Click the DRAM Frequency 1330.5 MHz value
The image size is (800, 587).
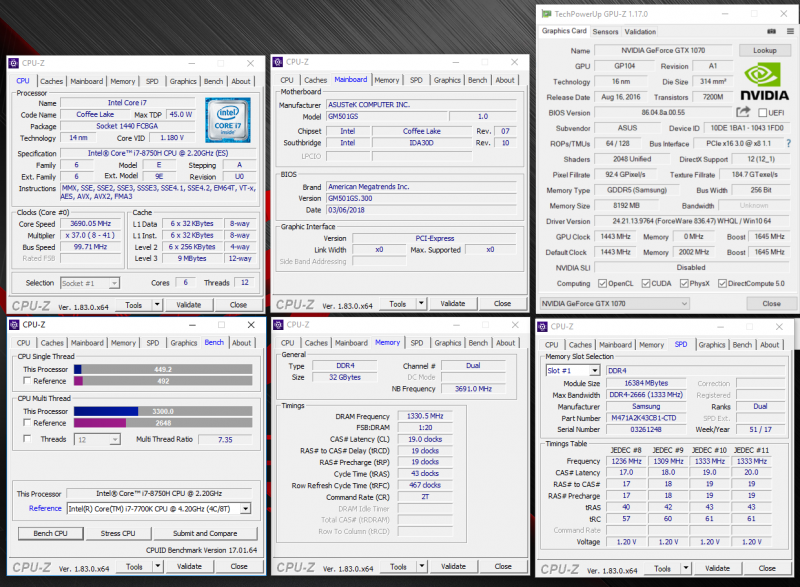pyautogui.click(x=425, y=416)
